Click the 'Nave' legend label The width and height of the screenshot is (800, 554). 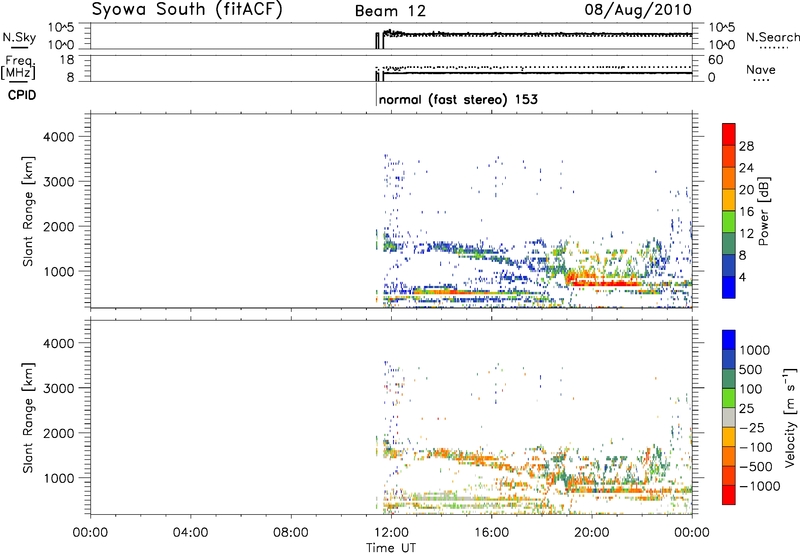click(x=761, y=69)
